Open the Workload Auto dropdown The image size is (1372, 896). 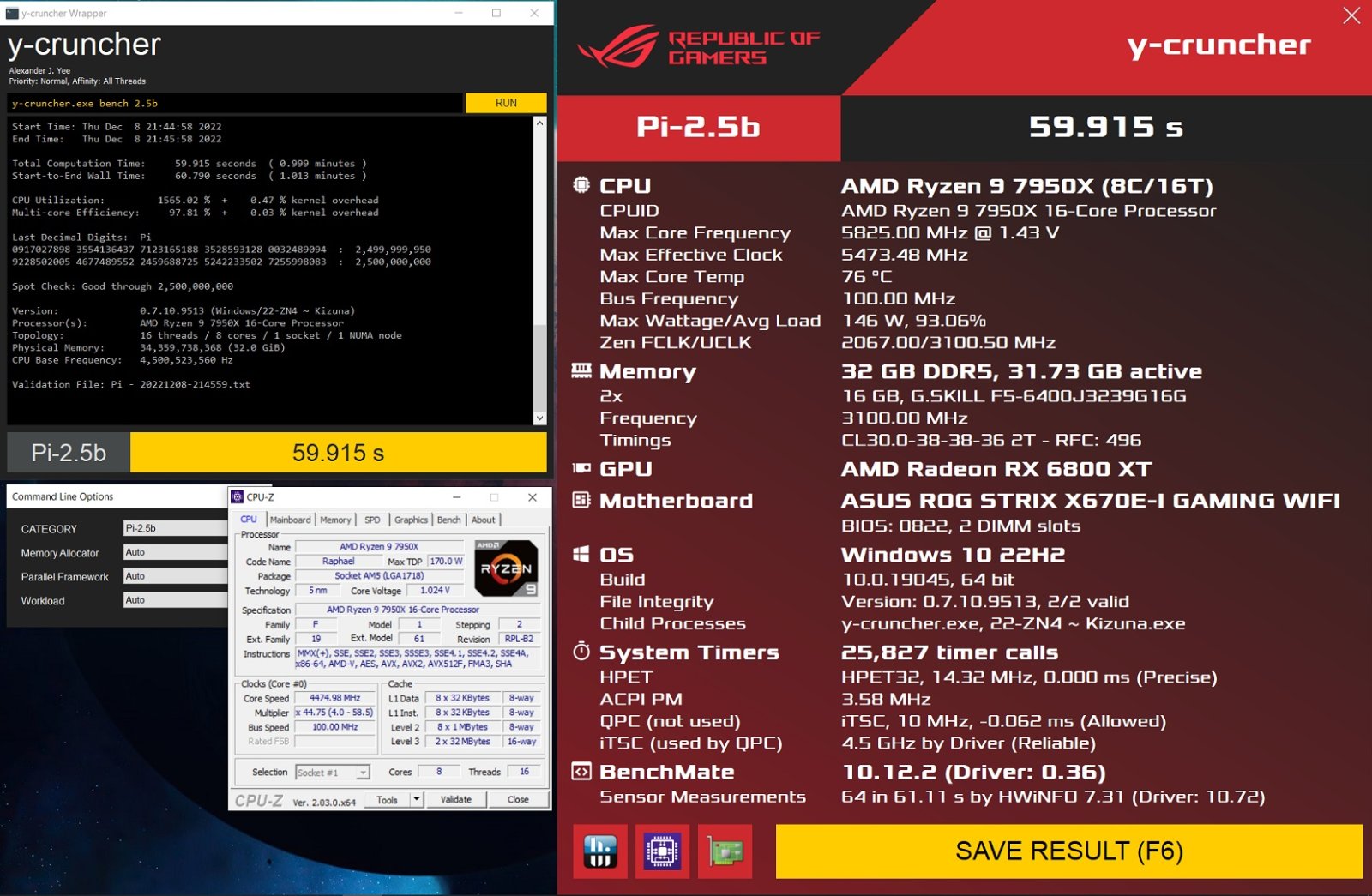point(175,600)
